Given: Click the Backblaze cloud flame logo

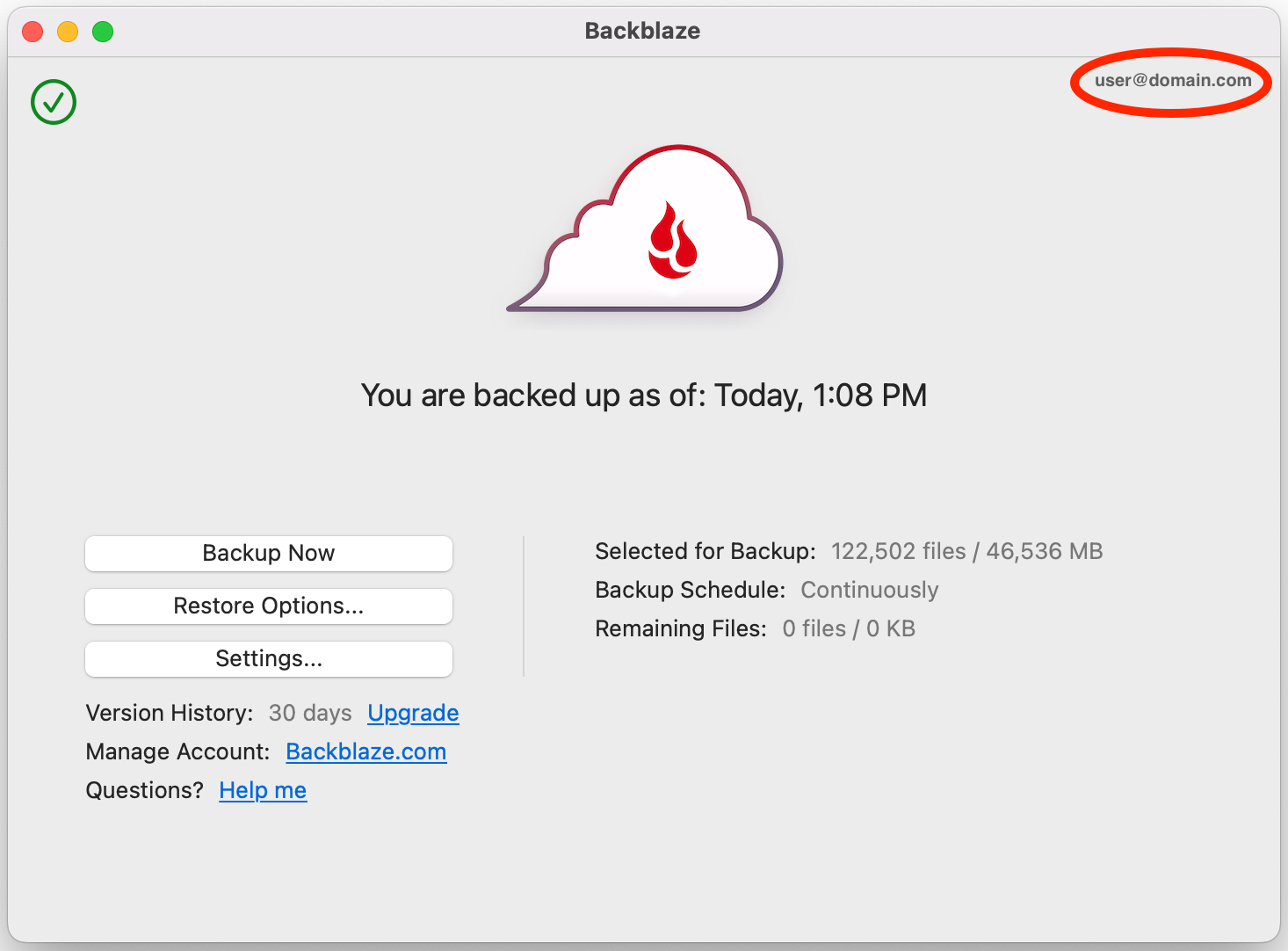Looking at the screenshot, I should [x=646, y=229].
